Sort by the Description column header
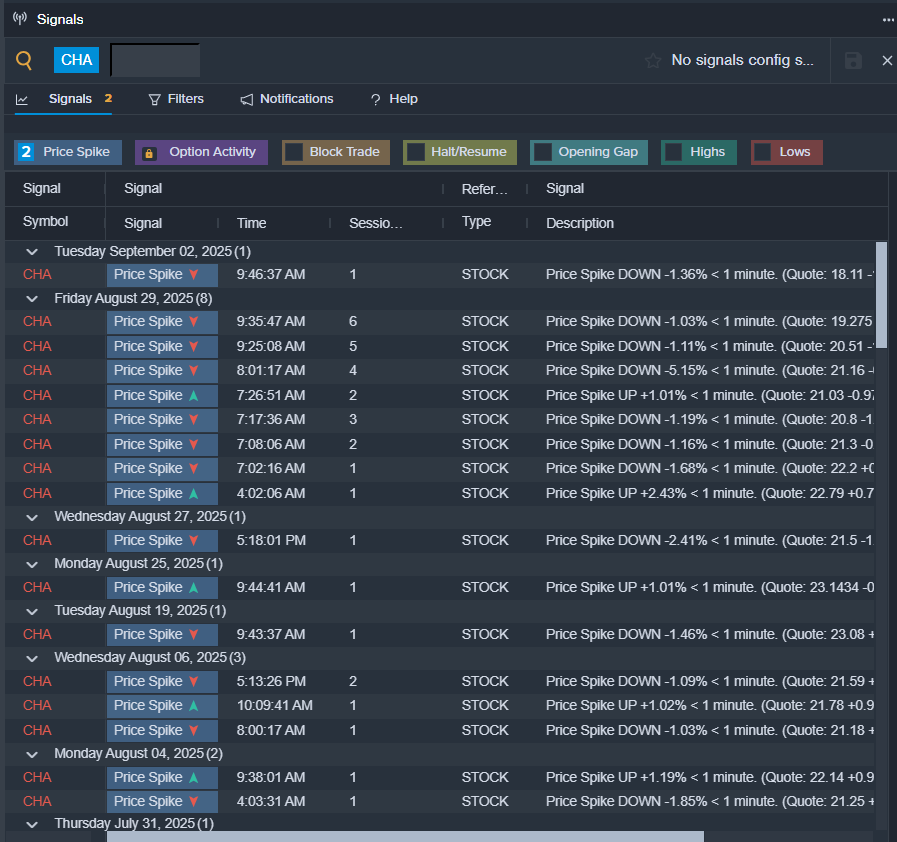This screenshot has height=842, width=897. 580,223
